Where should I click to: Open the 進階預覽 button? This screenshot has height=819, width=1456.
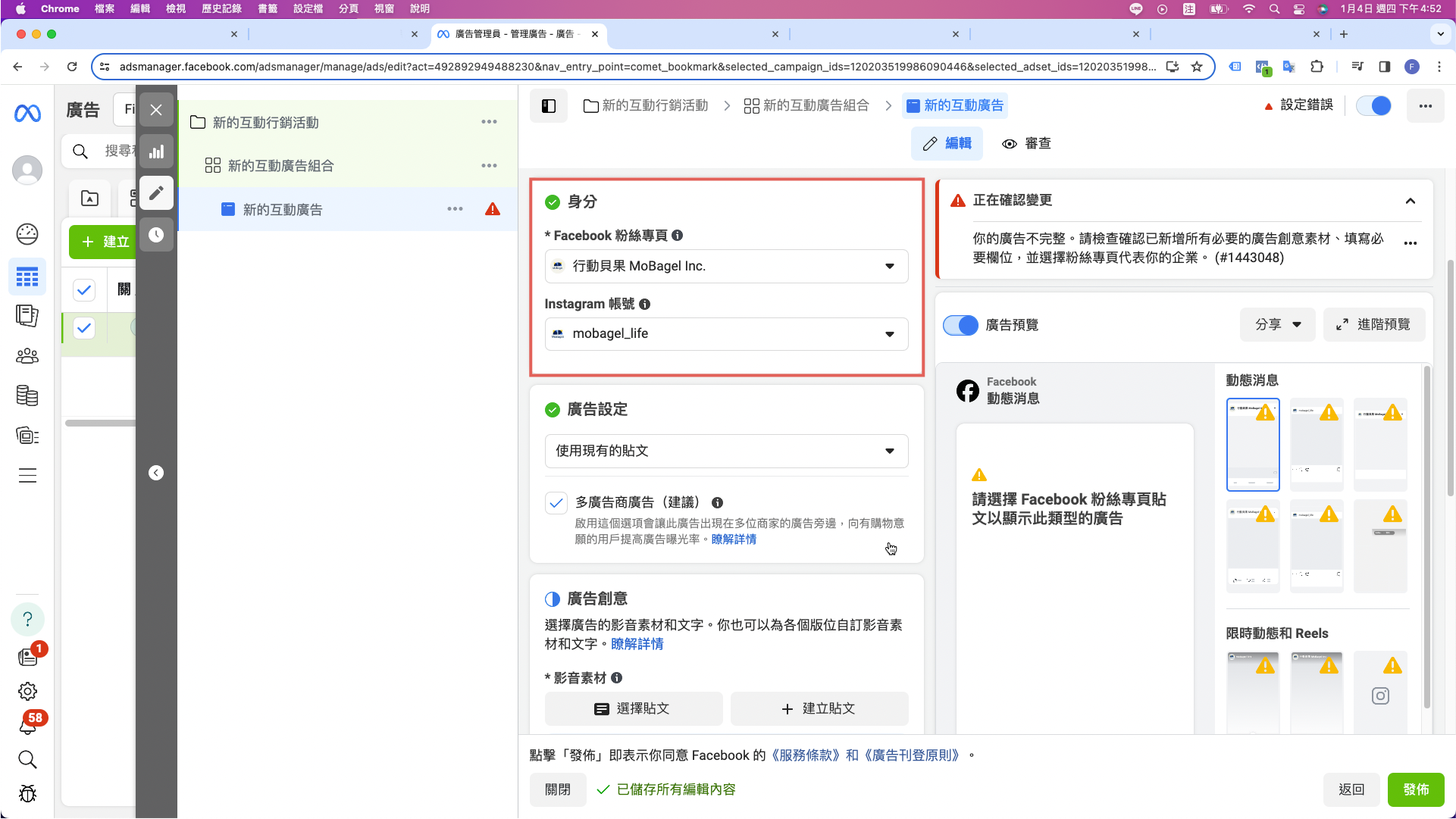[x=1374, y=324]
